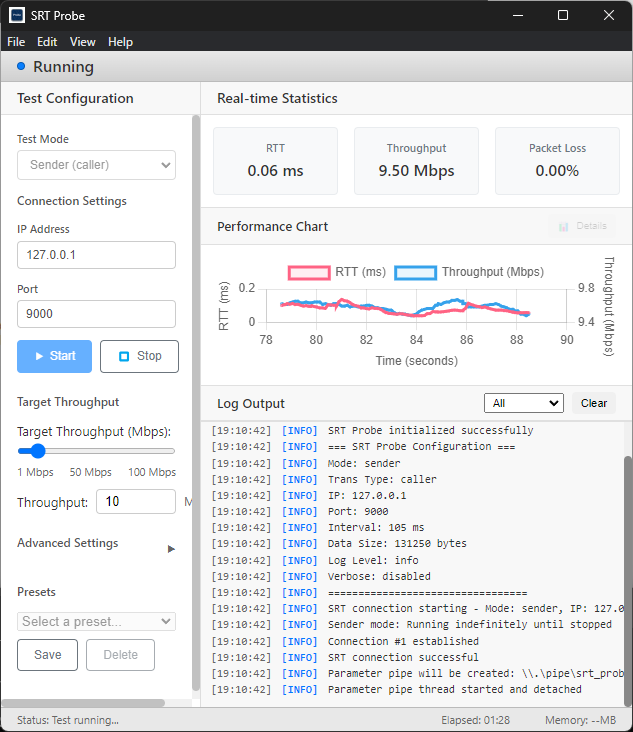
Task: Click the Port input field
Action: click(x=96, y=314)
